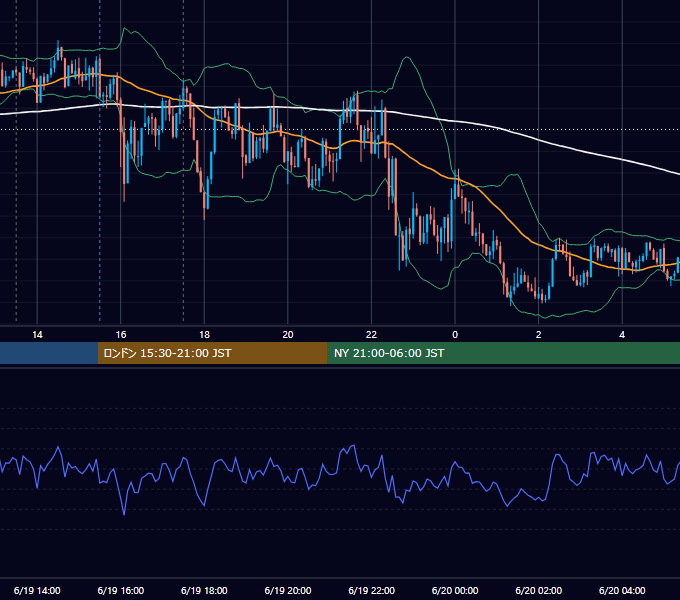Click the 6/19 14:00 date label

(37, 590)
